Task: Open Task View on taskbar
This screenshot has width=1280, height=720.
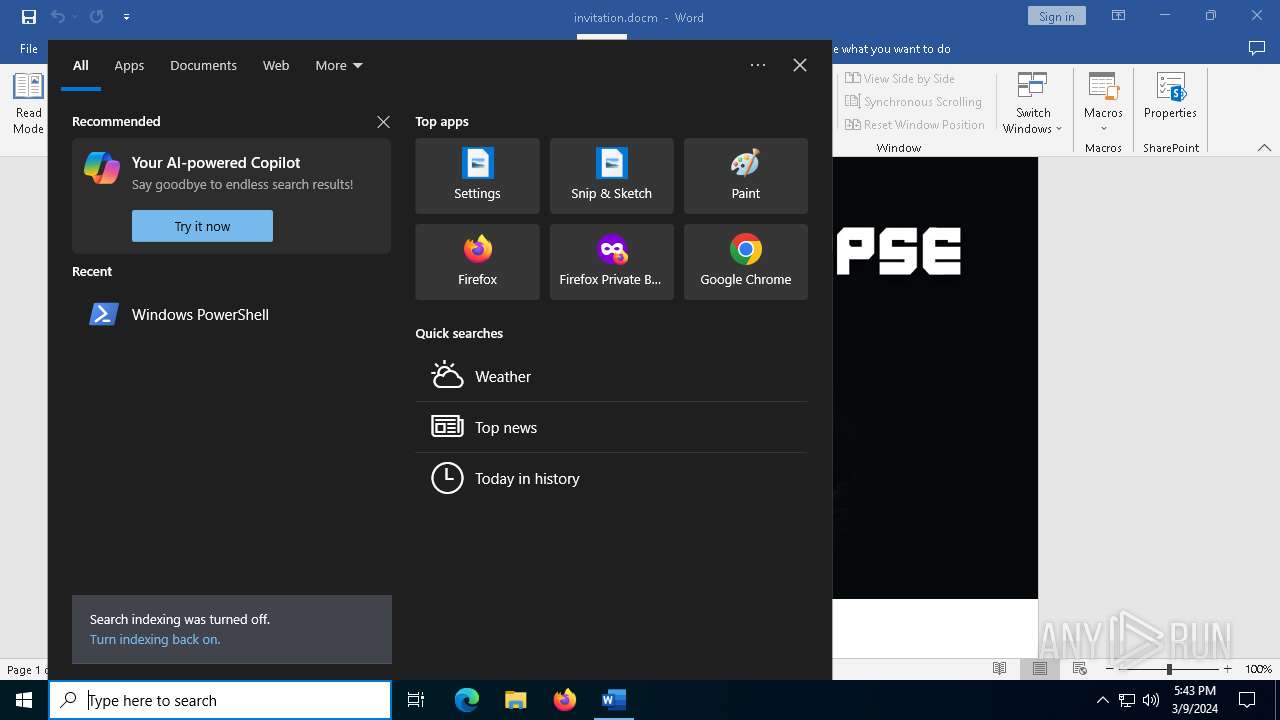Action: pos(416,700)
